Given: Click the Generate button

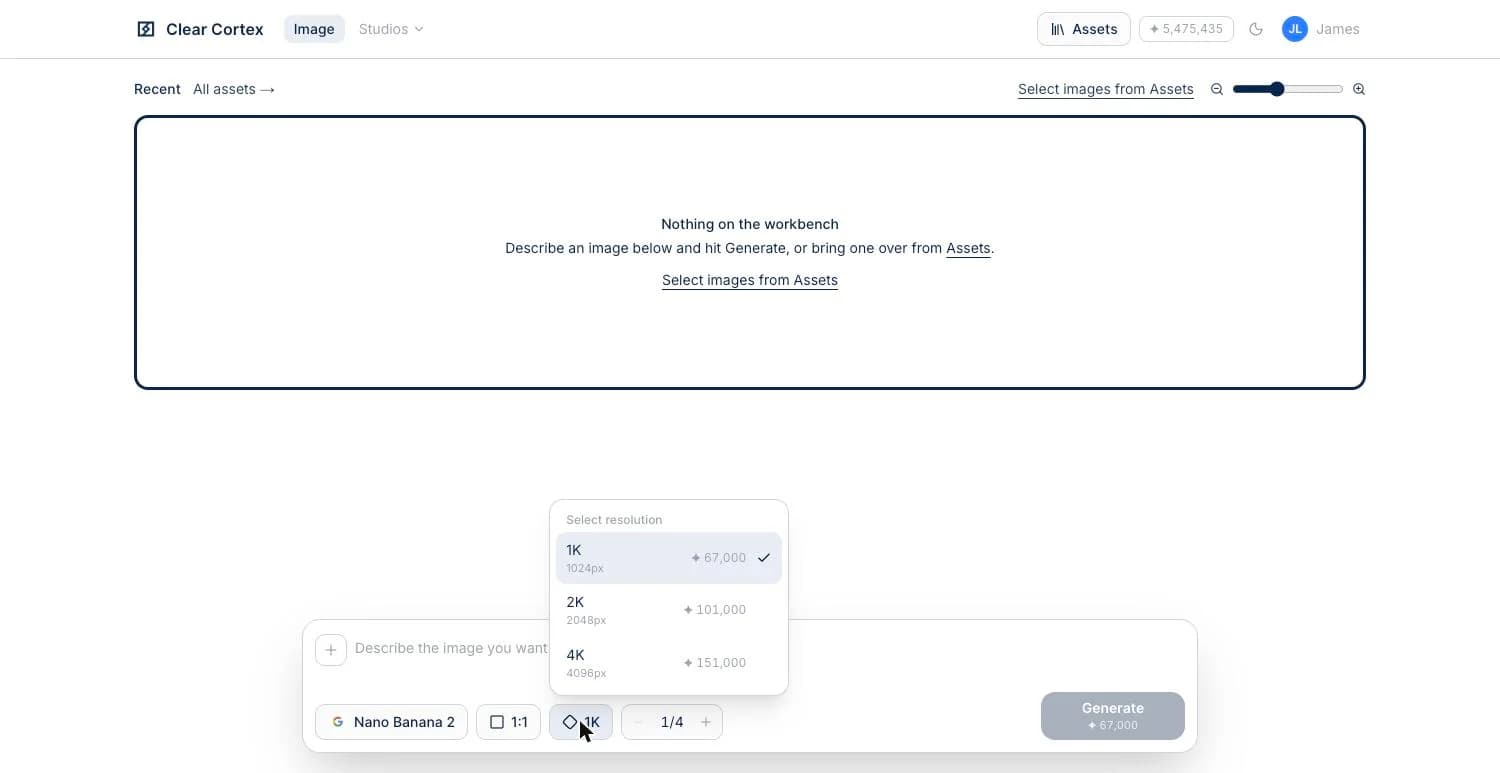Looking at the screenshot, I should [1113, 716].
